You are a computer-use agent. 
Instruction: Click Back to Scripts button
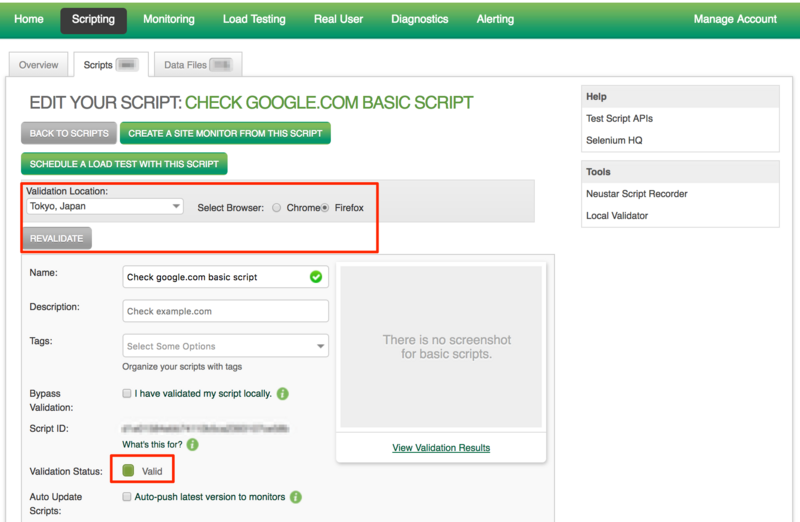point(69,133)
